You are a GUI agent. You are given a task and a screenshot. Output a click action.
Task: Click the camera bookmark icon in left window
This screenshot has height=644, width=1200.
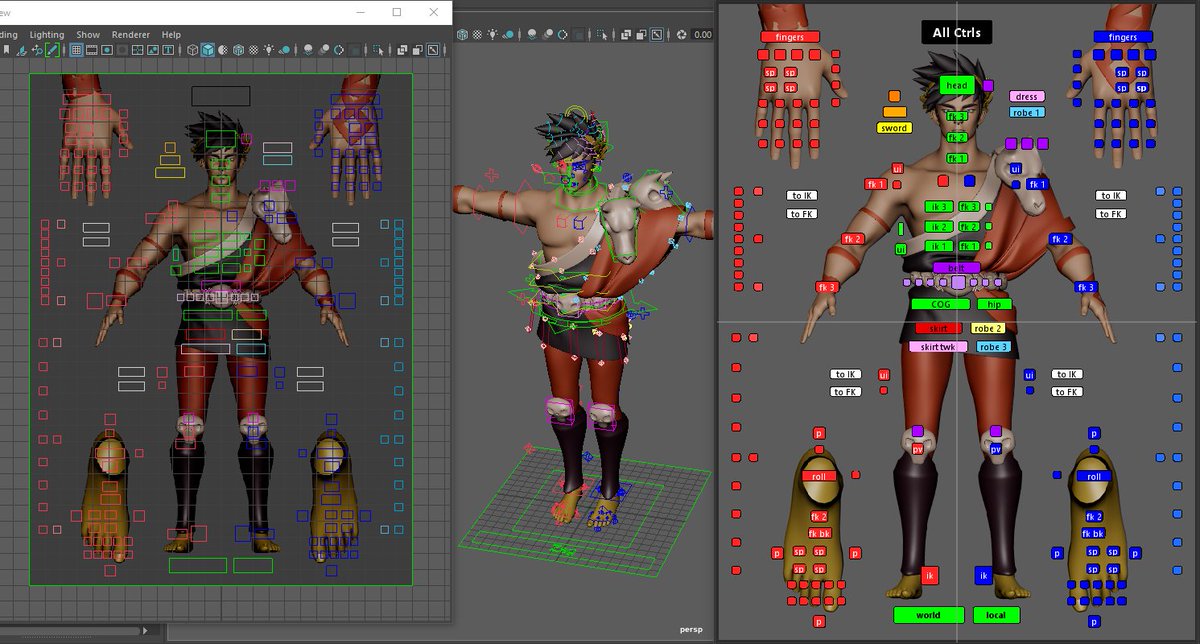pyautogui.click(x=6, y=50)
